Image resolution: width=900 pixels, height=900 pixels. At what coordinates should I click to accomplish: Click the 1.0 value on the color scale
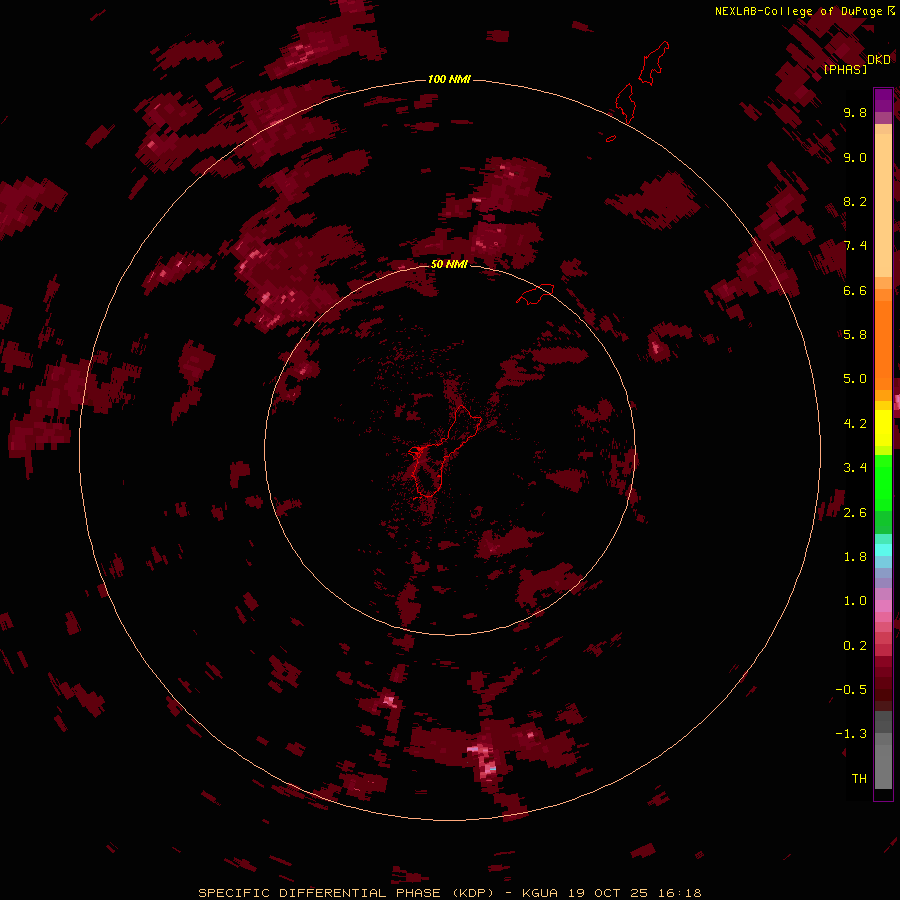click(x=855, y=601)
